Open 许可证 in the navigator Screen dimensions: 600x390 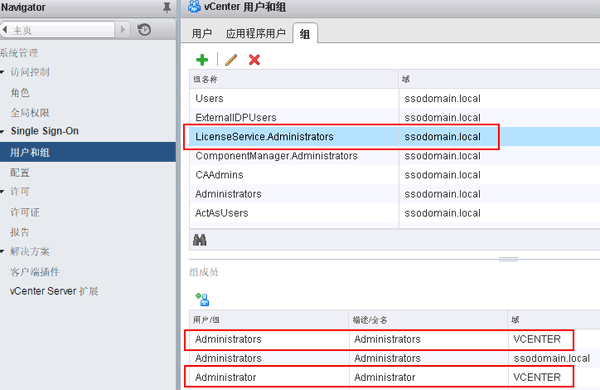25,212
